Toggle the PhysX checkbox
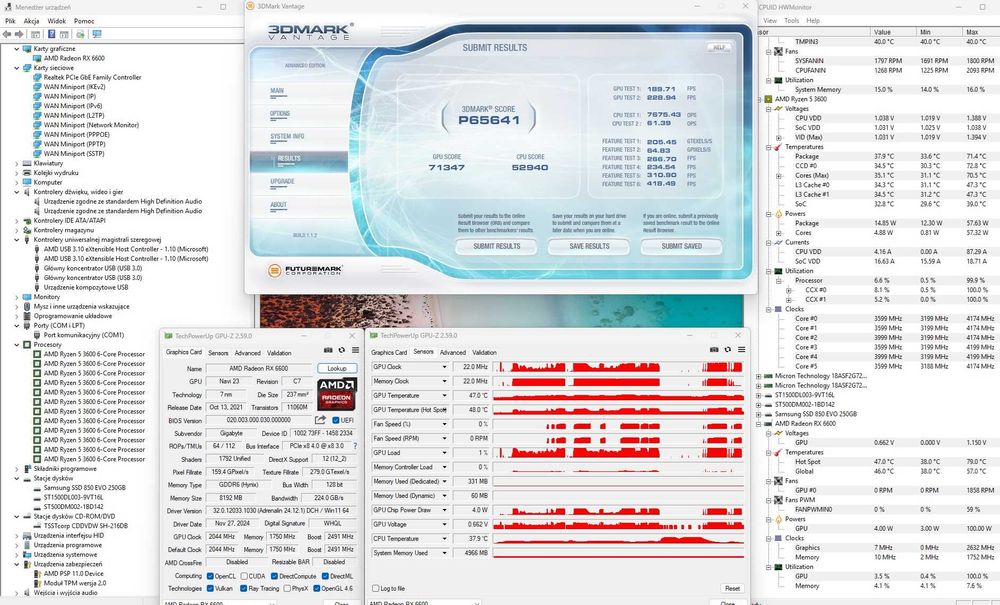This screenshot has height=605, width=1000. 287,588
